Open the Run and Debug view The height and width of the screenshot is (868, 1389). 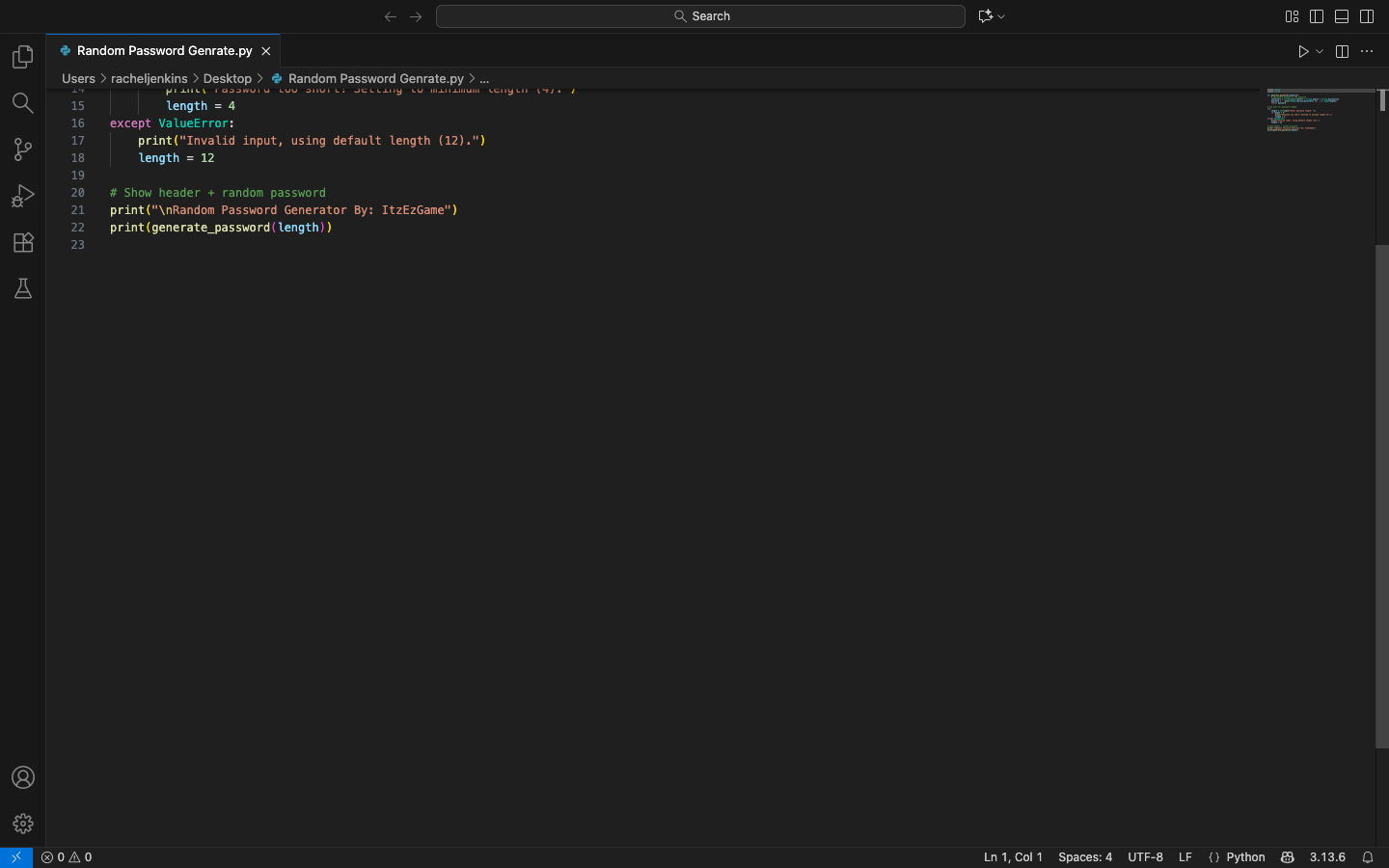(x=23, y=196)
